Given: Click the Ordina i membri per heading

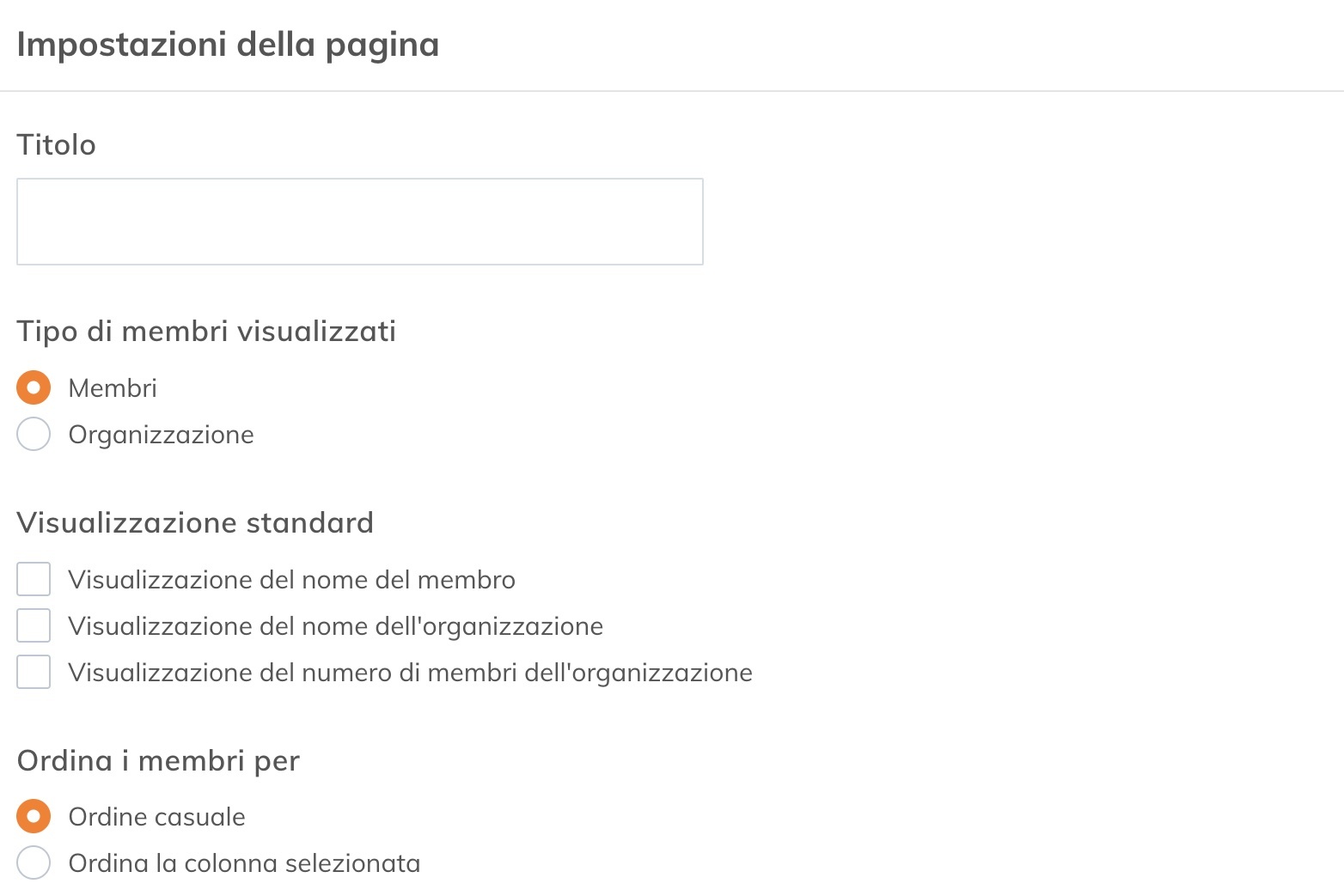Looking at the screenshot, I should pyautogui.click(x=158, y=760).
